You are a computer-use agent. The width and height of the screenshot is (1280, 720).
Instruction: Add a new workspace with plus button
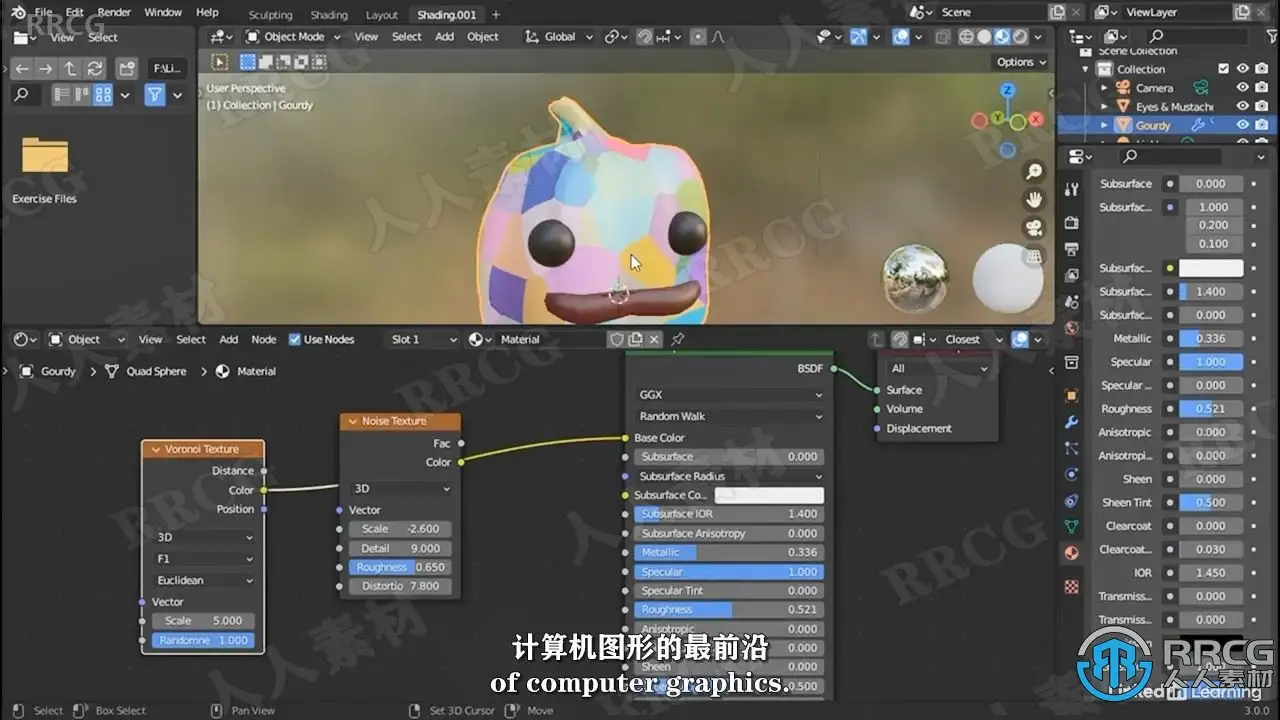(x=495, y=15)
